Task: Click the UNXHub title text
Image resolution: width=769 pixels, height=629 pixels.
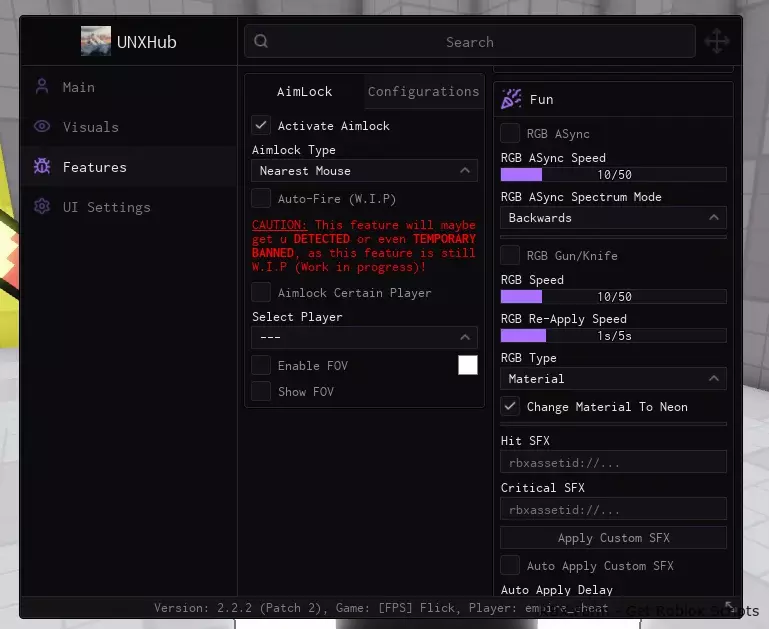Action: [x=147, y=42]
